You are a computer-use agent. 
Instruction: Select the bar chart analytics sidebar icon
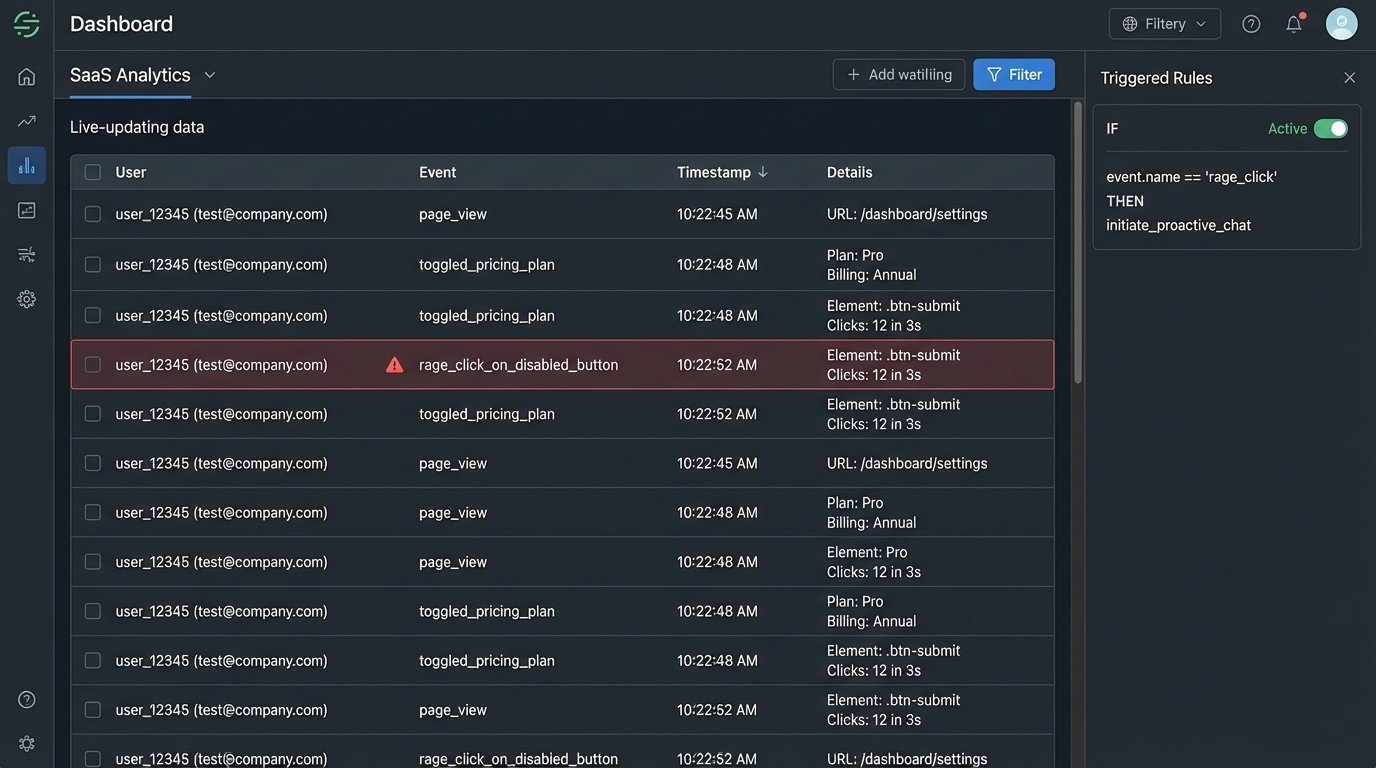tap(27, 166)
